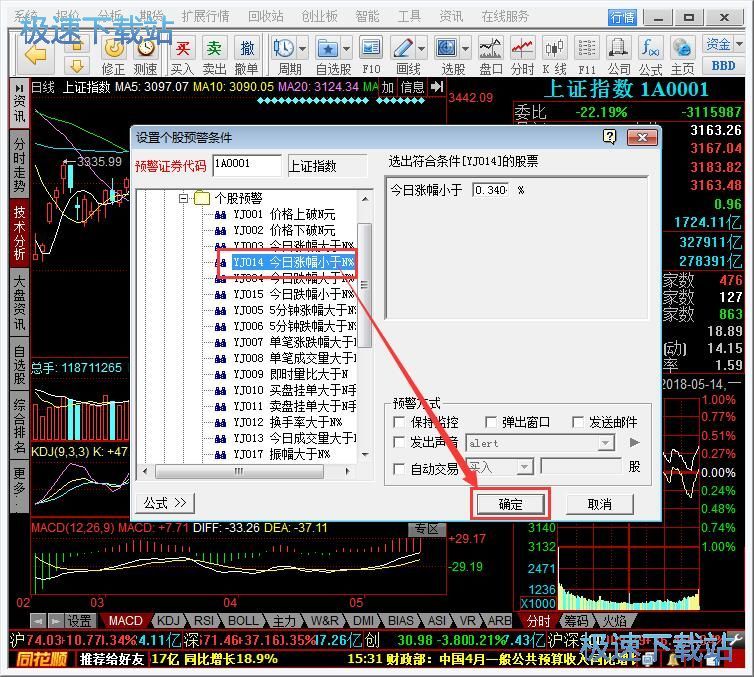Tick the 弹出窗口 checkbox
The width and height of the screenshot is (754, 677).
tap(491, 423)
